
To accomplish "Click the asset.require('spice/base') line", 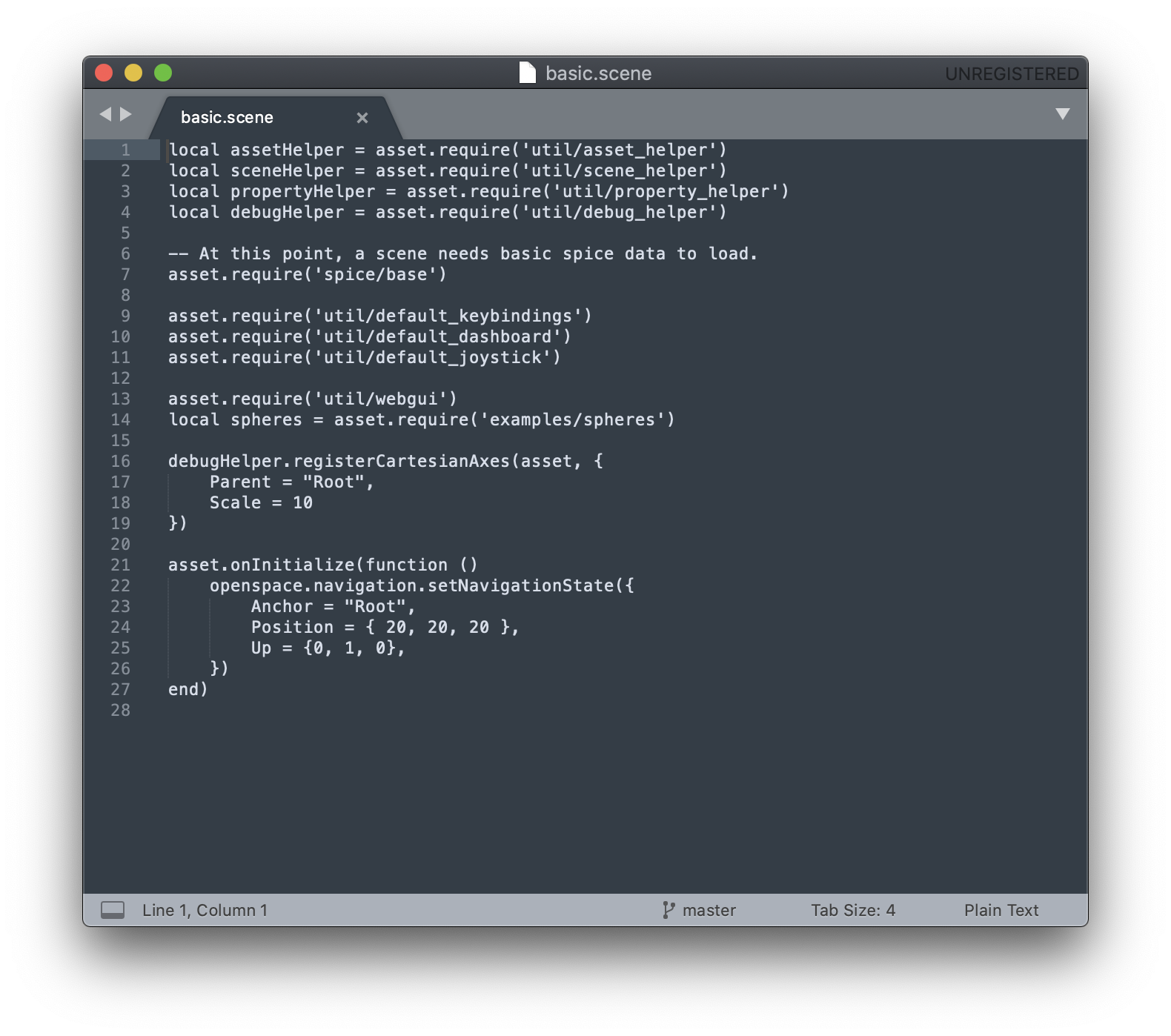I will point(308,274).
